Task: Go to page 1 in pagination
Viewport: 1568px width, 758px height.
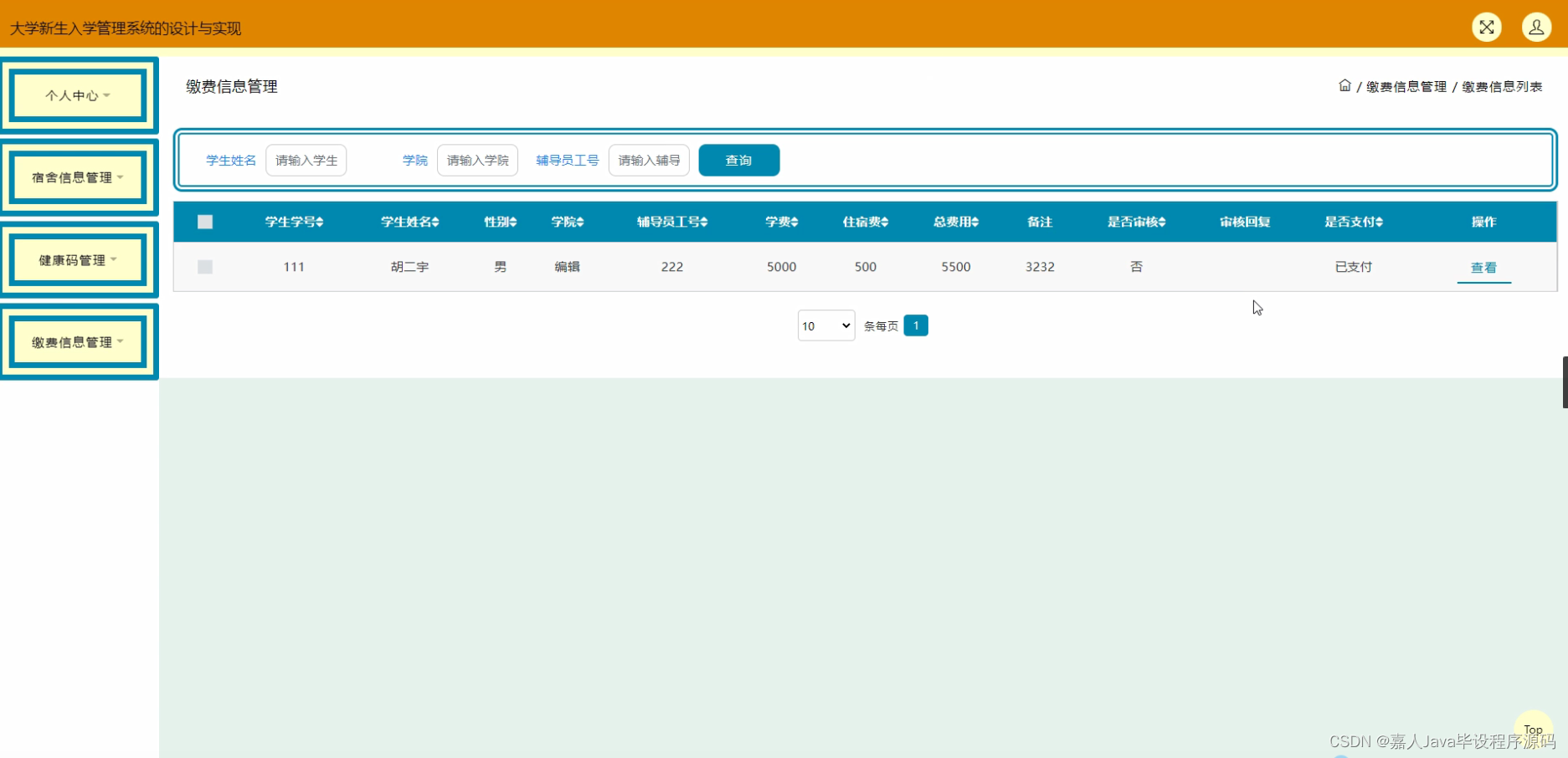Action: click(916, 325)
